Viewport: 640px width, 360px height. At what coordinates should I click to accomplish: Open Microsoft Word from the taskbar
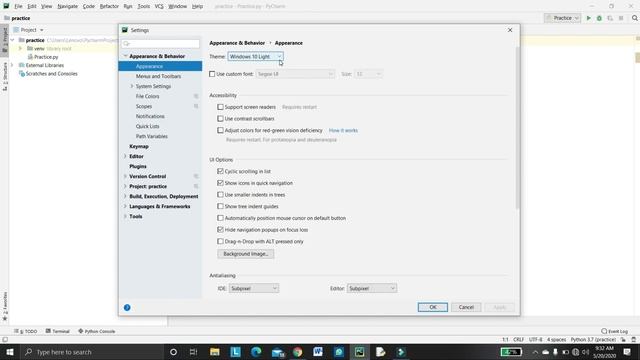[318, 352]
